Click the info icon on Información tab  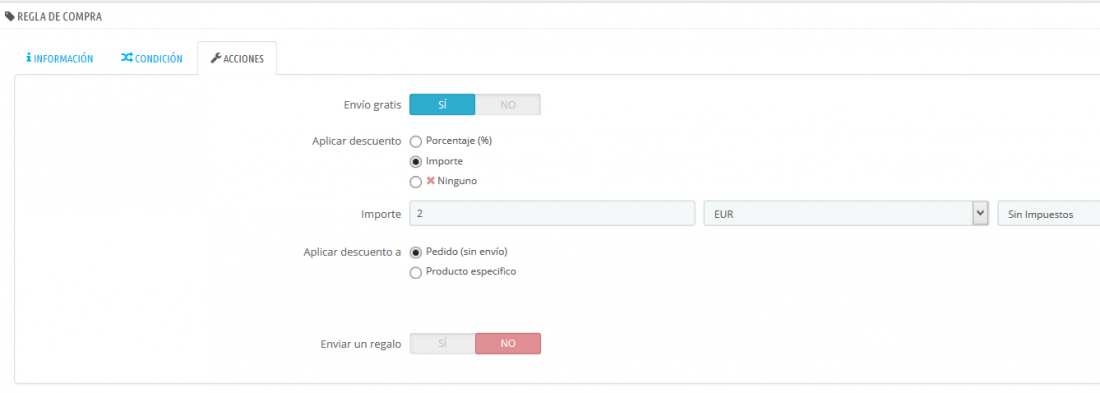point(29,58)
